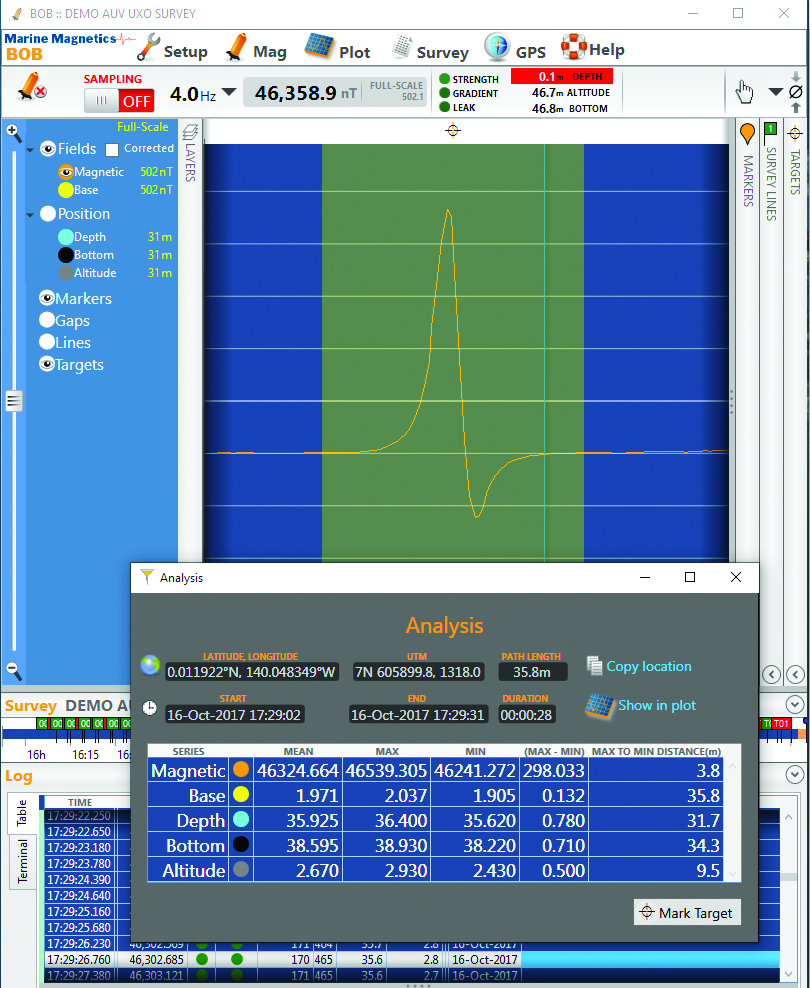
Task: Open the Help lifebuoy menu
Action: point(592,48)
